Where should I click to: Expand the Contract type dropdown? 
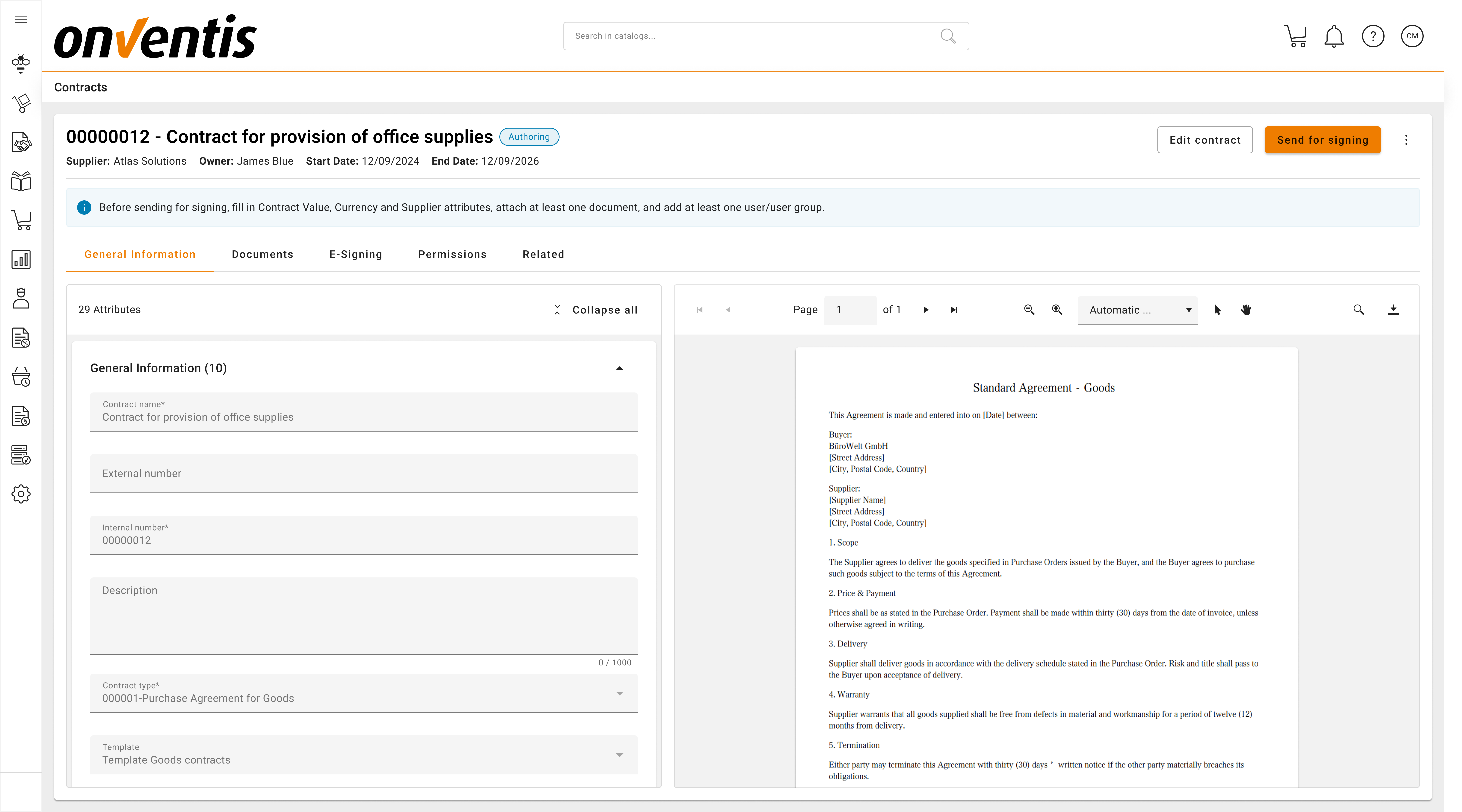[x=619, y=693]
